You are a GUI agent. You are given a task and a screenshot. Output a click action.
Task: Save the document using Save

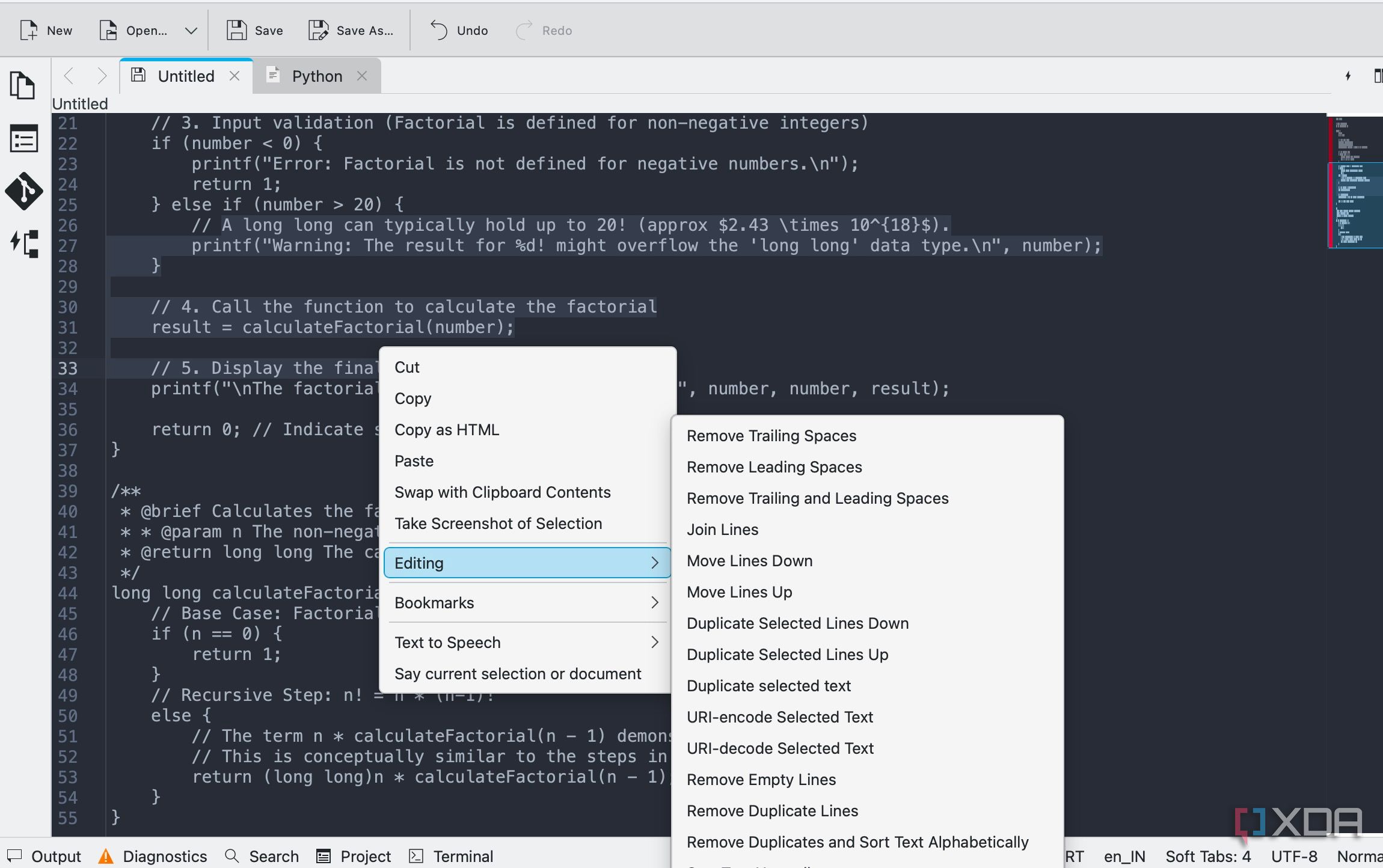tap(254, 30)
